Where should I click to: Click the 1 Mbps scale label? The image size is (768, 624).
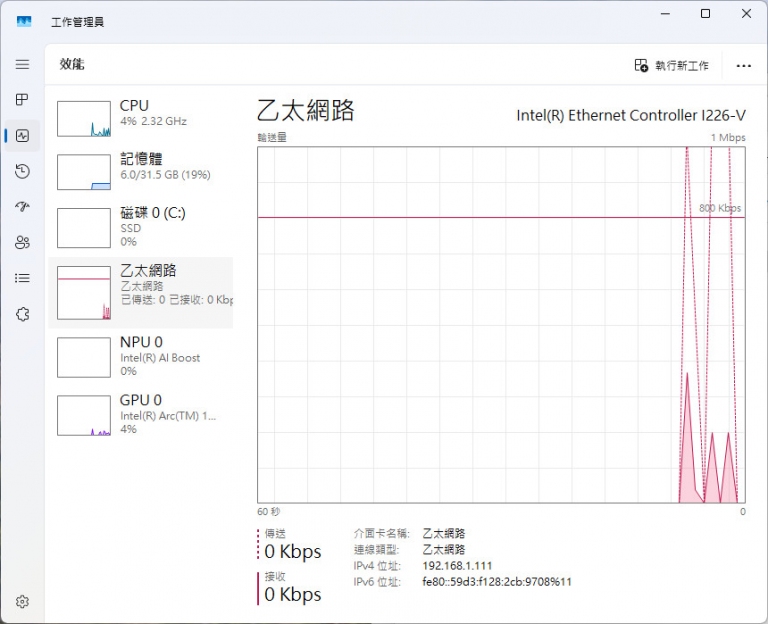pos(728,138)
